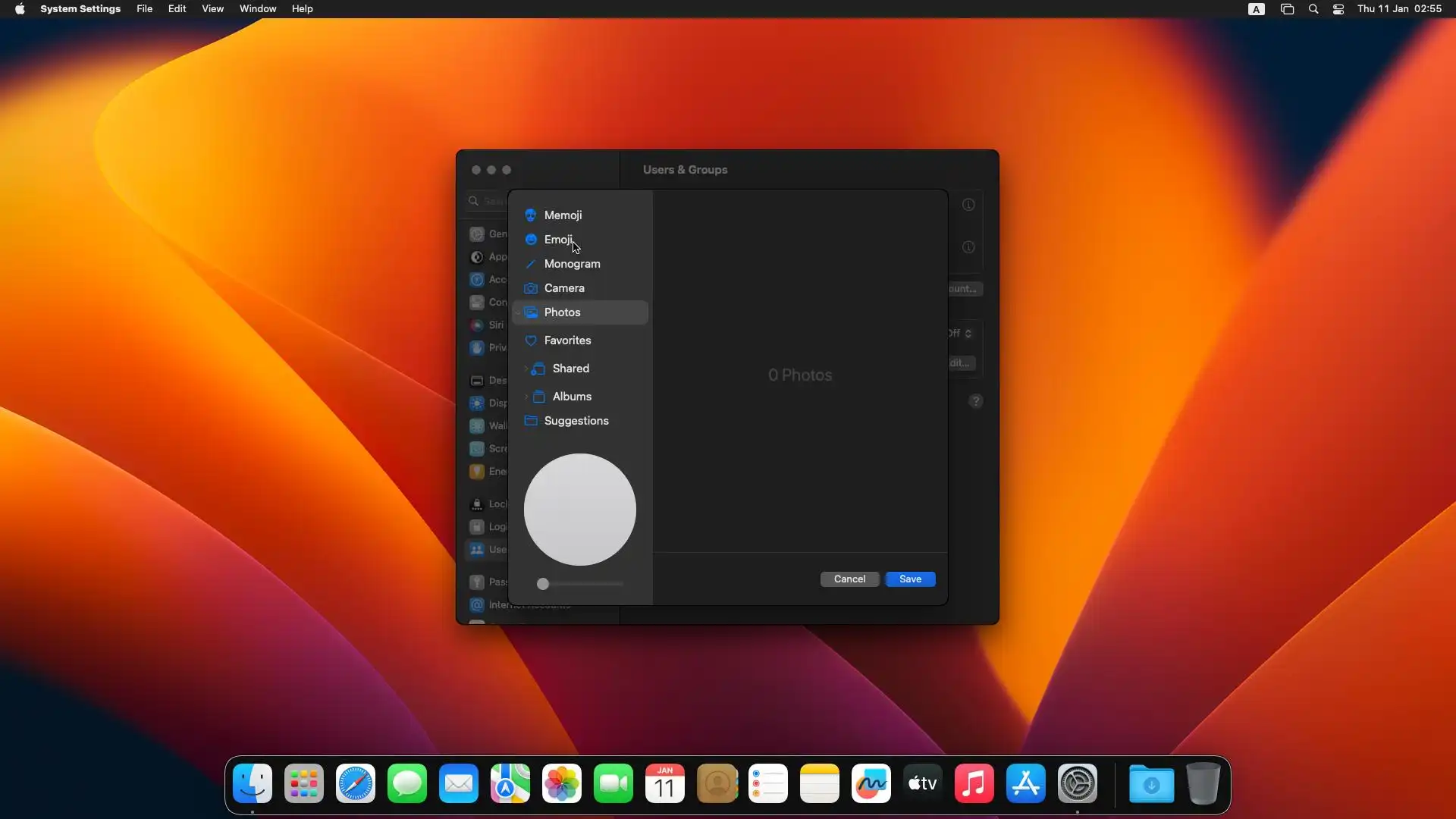1456x819 pixels.
Task: Select Photos in the sidebar list
Action: [562, 312]
